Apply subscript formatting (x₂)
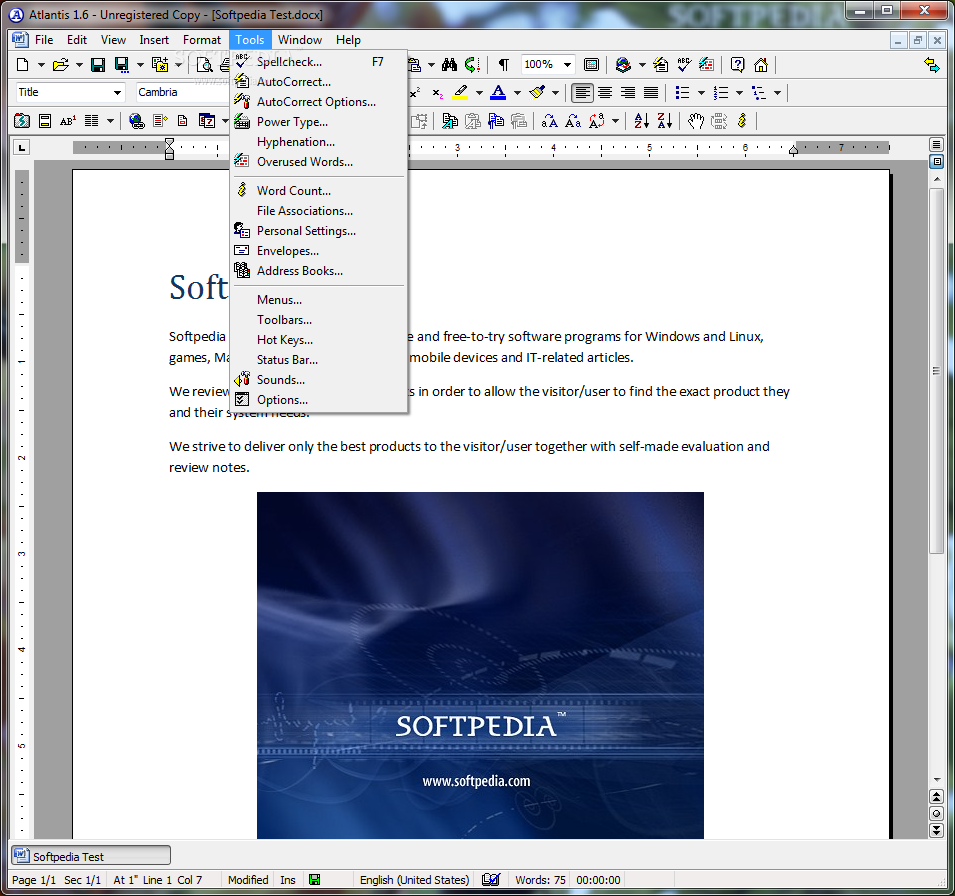 437,93
